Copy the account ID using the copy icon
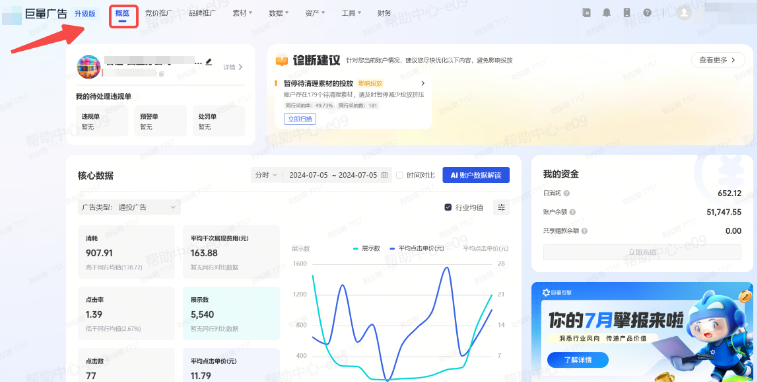Screen dimensions: 757x382 162,74
